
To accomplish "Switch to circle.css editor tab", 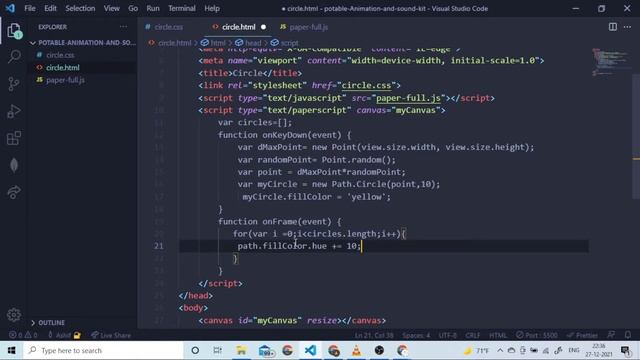I will 169,27.
